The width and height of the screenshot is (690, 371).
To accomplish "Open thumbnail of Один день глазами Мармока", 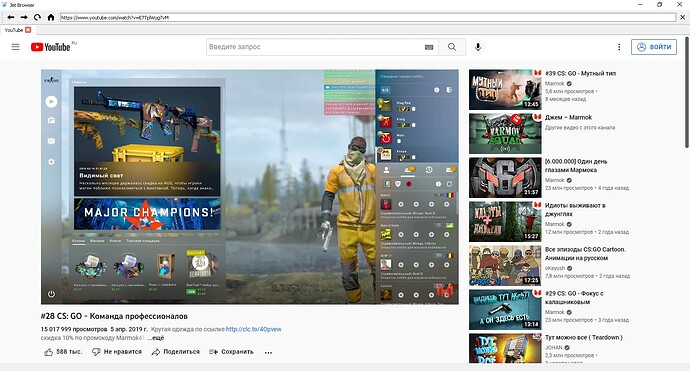I will (505, 177).
